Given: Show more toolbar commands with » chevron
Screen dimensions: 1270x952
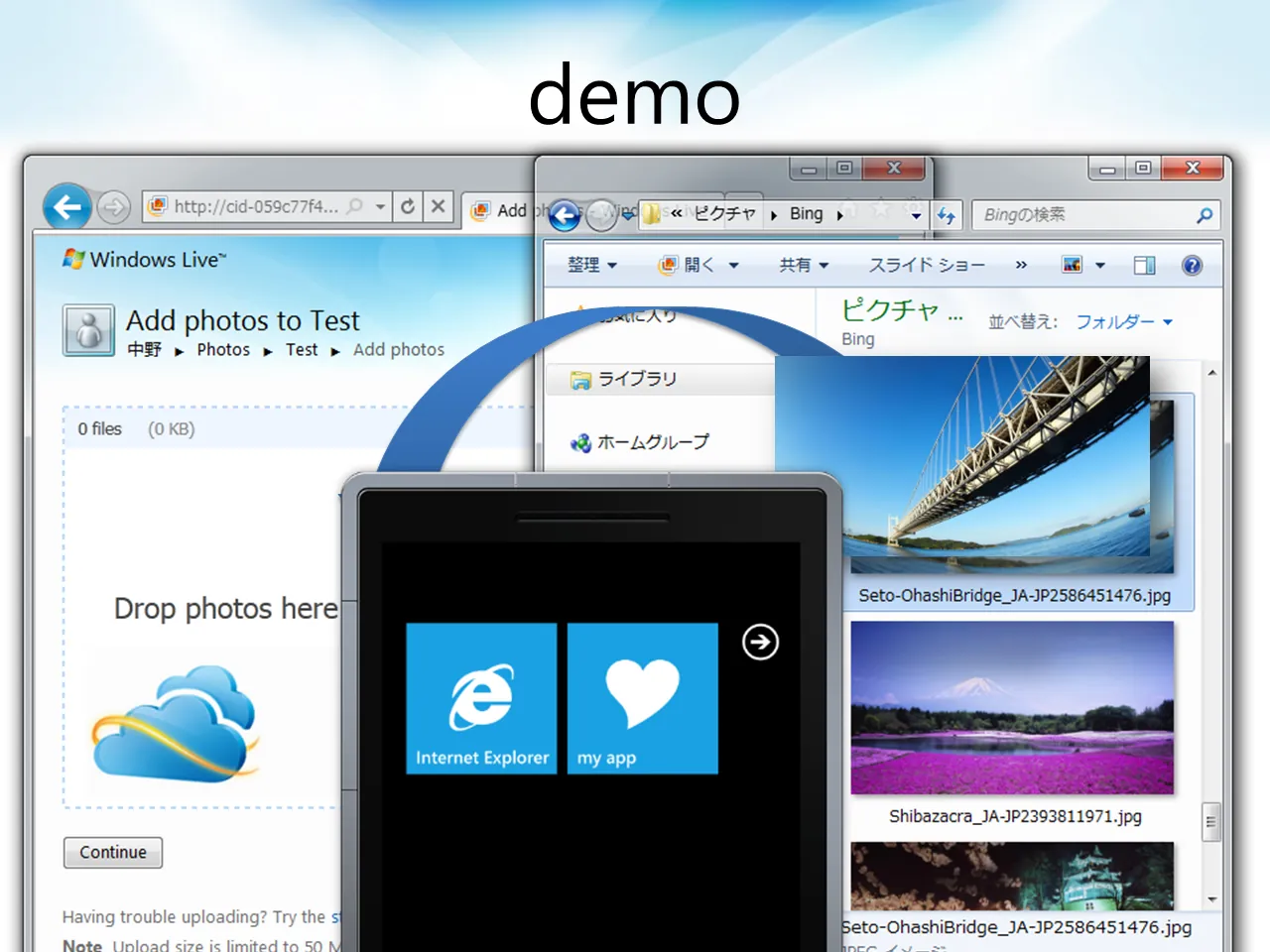Looking at the screenshot, I should click(x=1021, y=265).
